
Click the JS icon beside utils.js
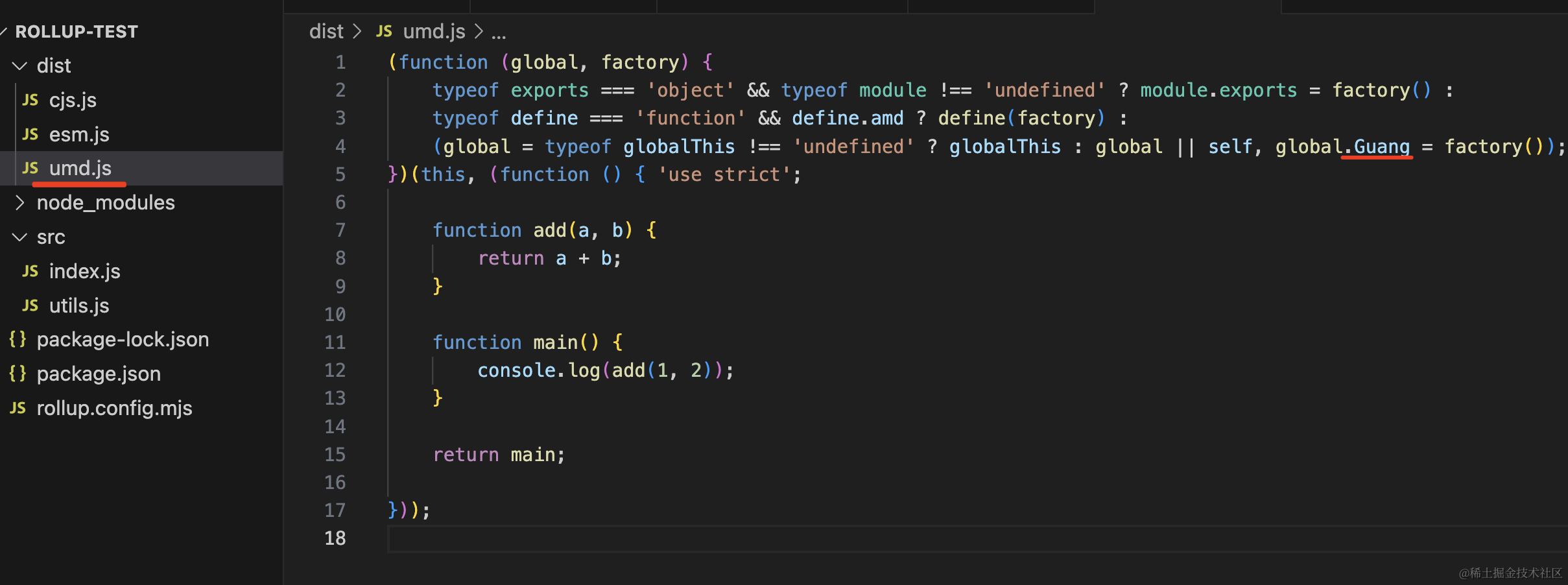(x=30, y=305)
